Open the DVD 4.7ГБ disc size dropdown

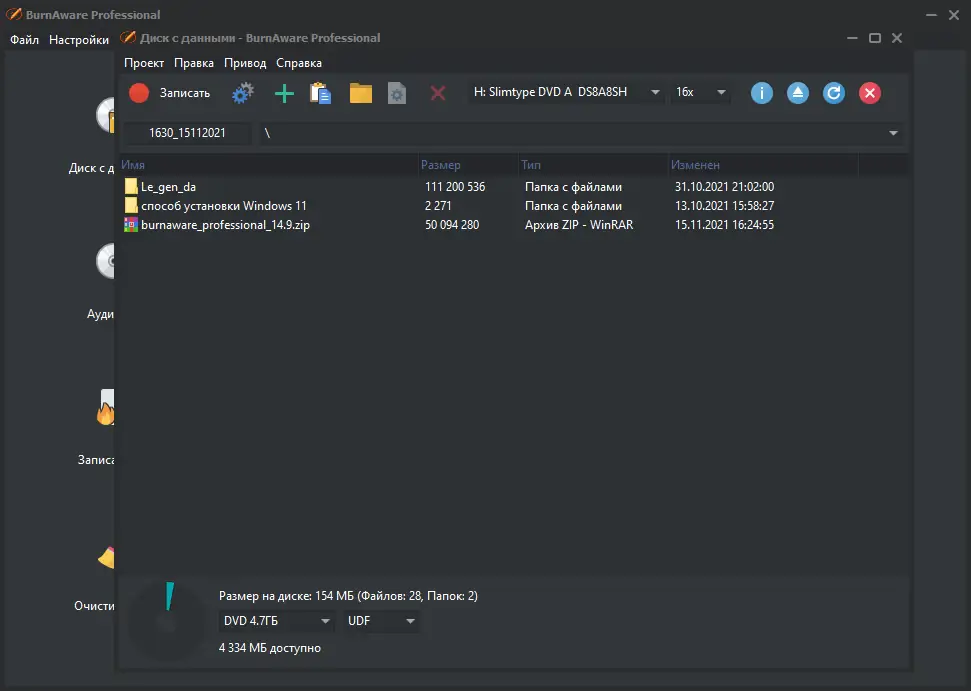277,621
